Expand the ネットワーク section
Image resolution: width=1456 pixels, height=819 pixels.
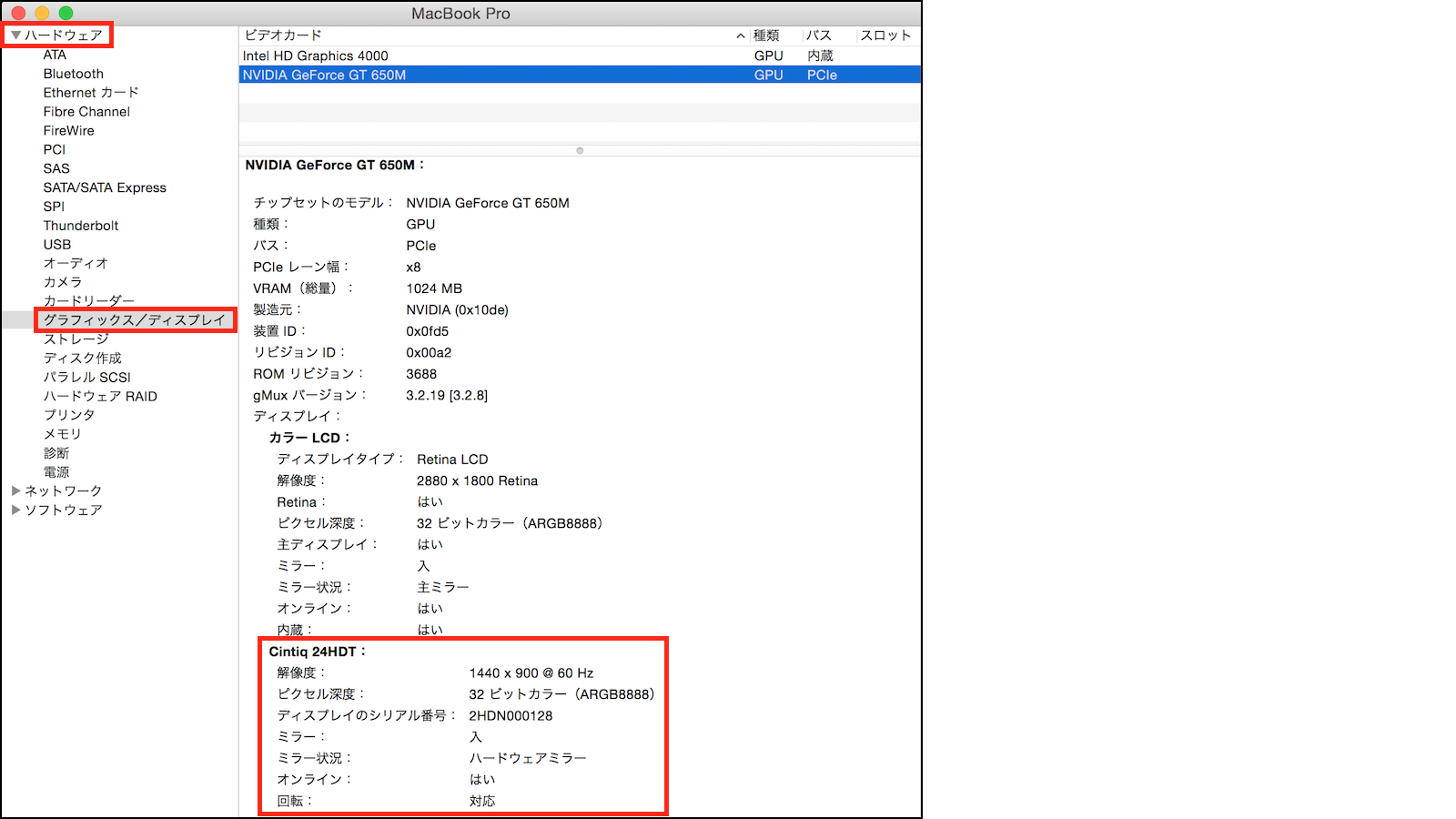click(x=16, y=490)
